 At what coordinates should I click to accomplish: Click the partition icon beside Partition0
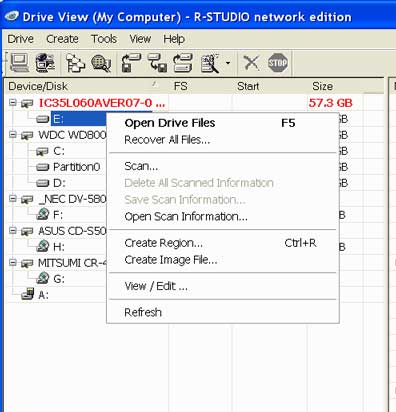tap(43, 167)
